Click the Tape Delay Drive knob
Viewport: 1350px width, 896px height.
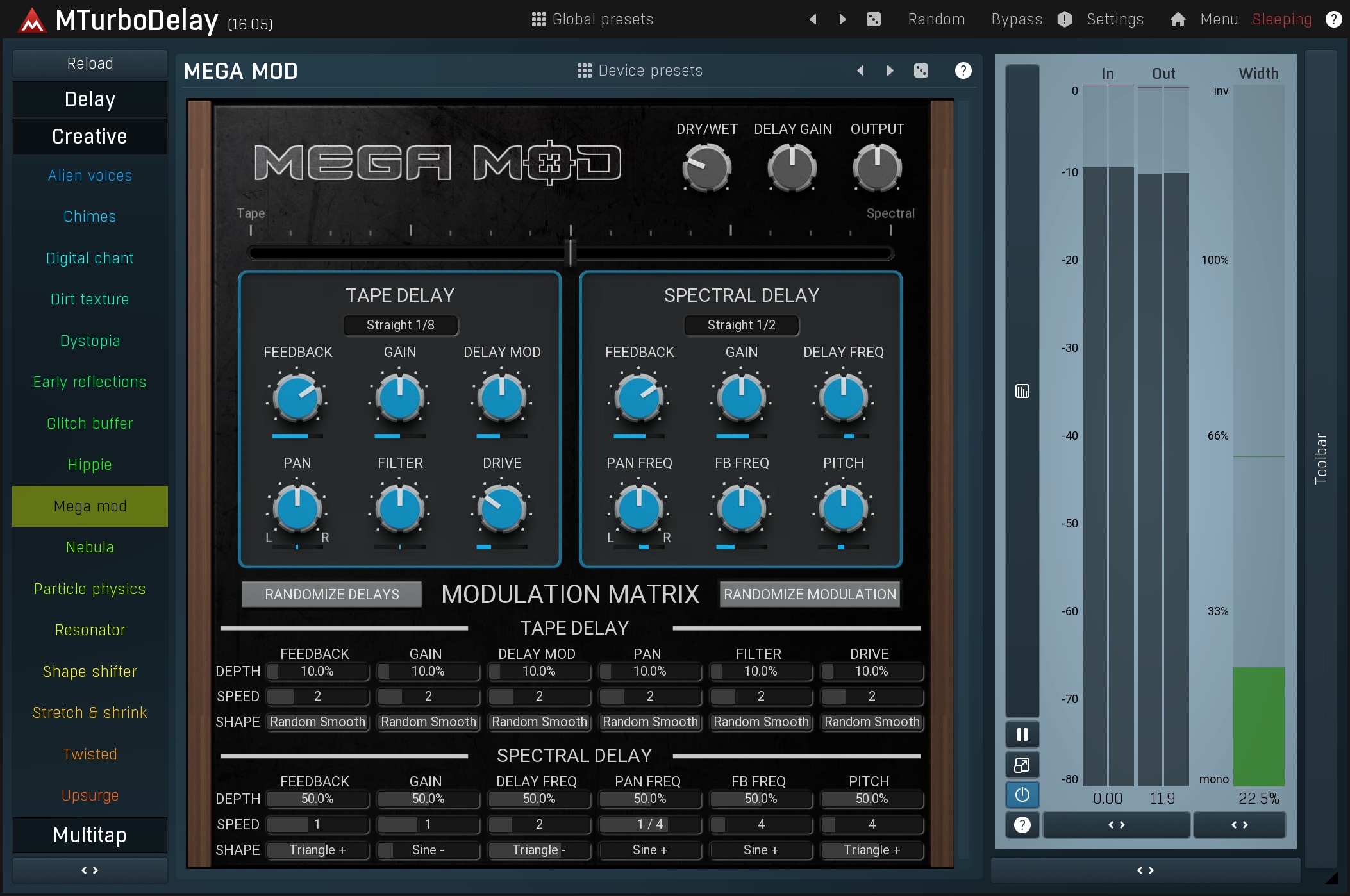pos(502,509)
